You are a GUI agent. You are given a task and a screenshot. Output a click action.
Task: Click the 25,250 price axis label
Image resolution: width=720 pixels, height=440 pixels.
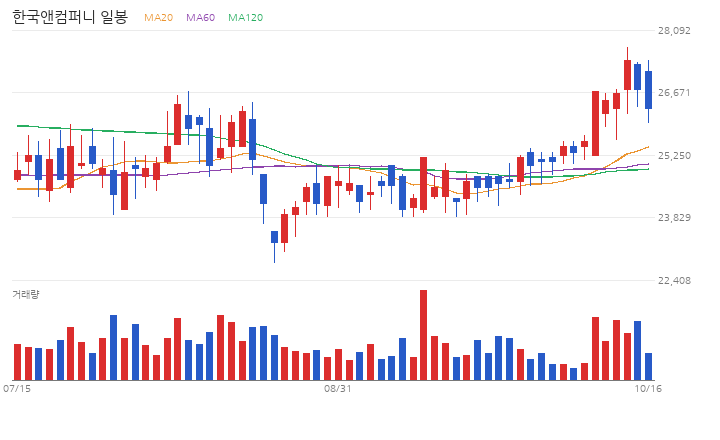pos(674,156)
